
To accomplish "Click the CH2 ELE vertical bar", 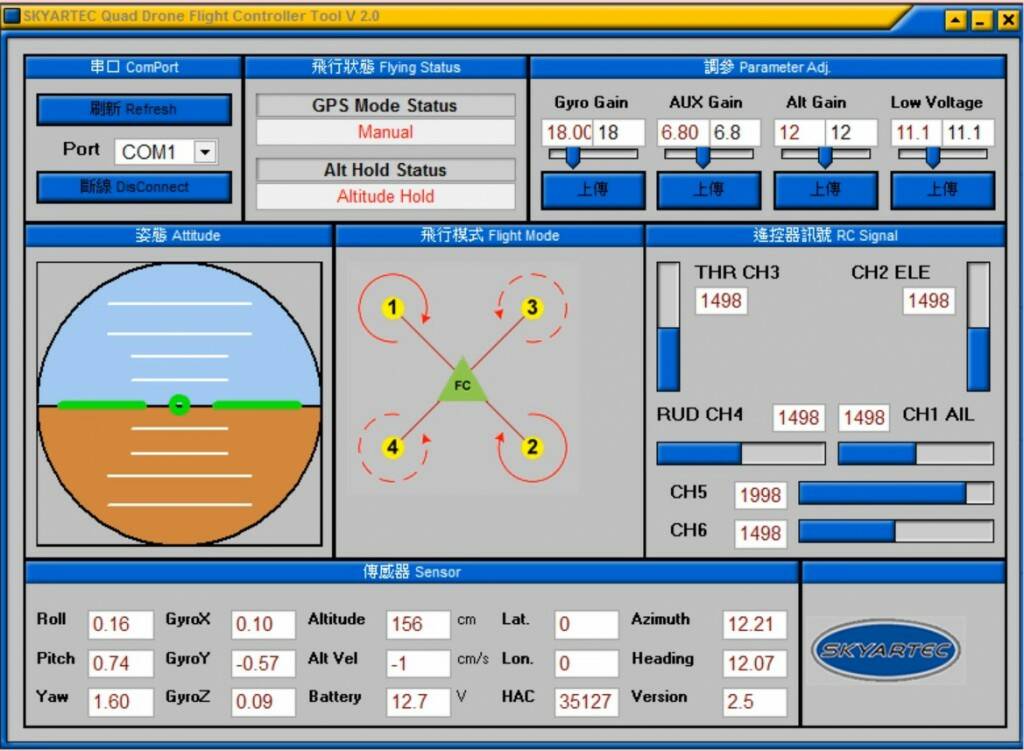I will click(978, 327).
